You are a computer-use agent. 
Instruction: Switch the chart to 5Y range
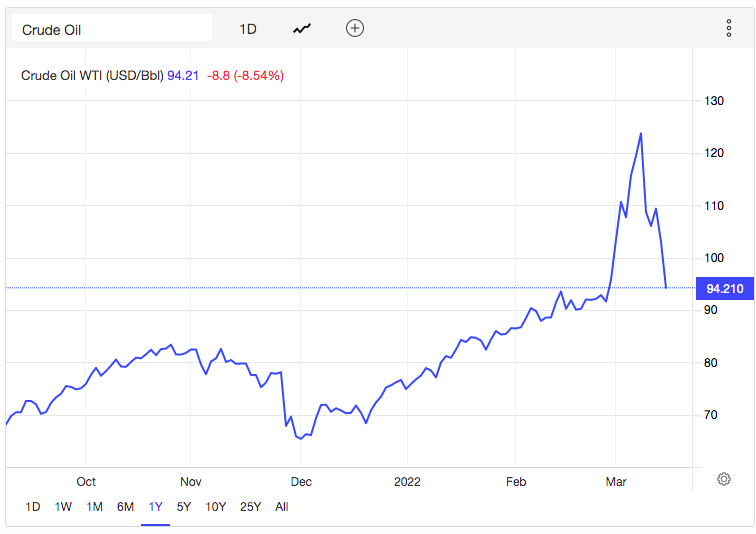(x=184, y=507)
